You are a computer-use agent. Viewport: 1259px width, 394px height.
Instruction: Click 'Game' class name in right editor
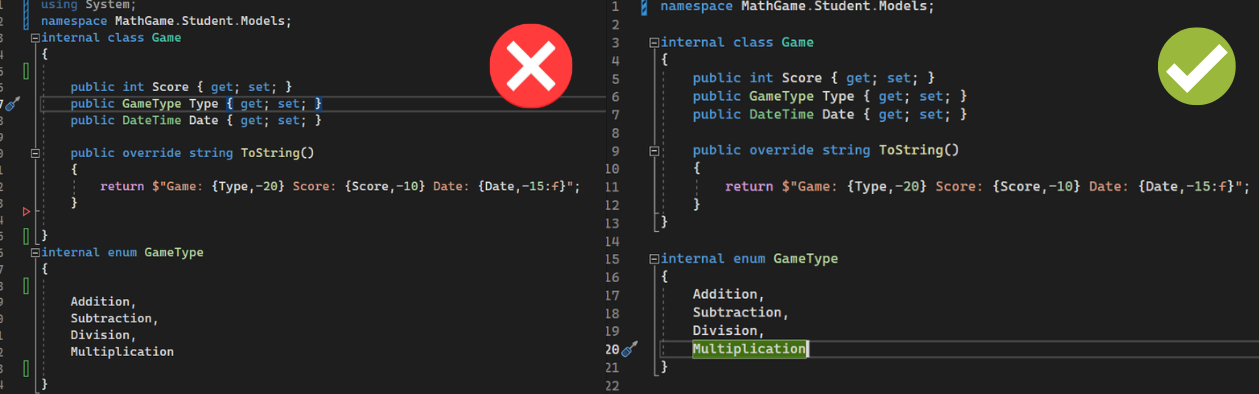pos(797,43)
